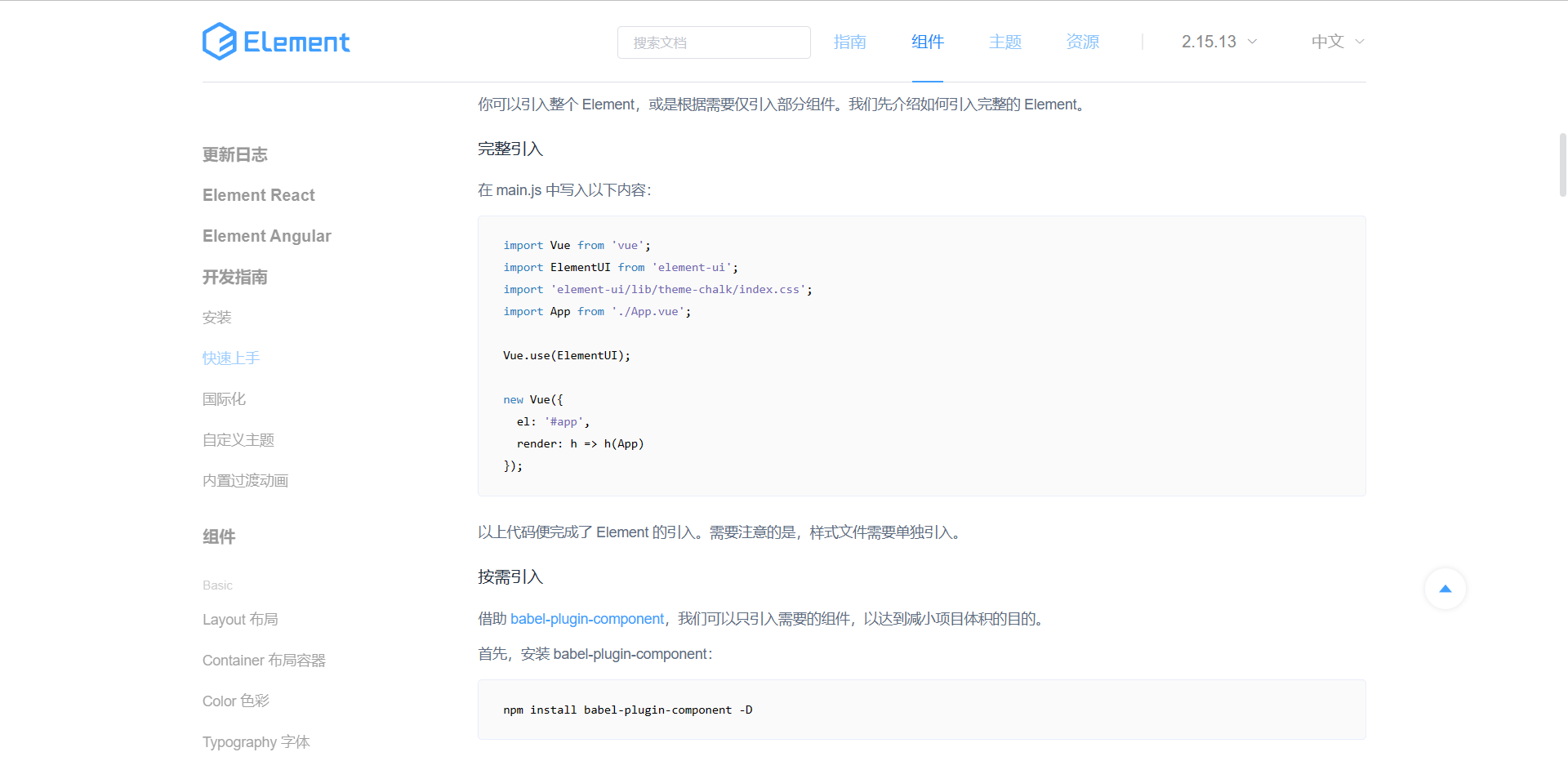This screenshot has width=1568, height=761.
Task: Open the 更新日志 changelog page
Action: point(234,154)
